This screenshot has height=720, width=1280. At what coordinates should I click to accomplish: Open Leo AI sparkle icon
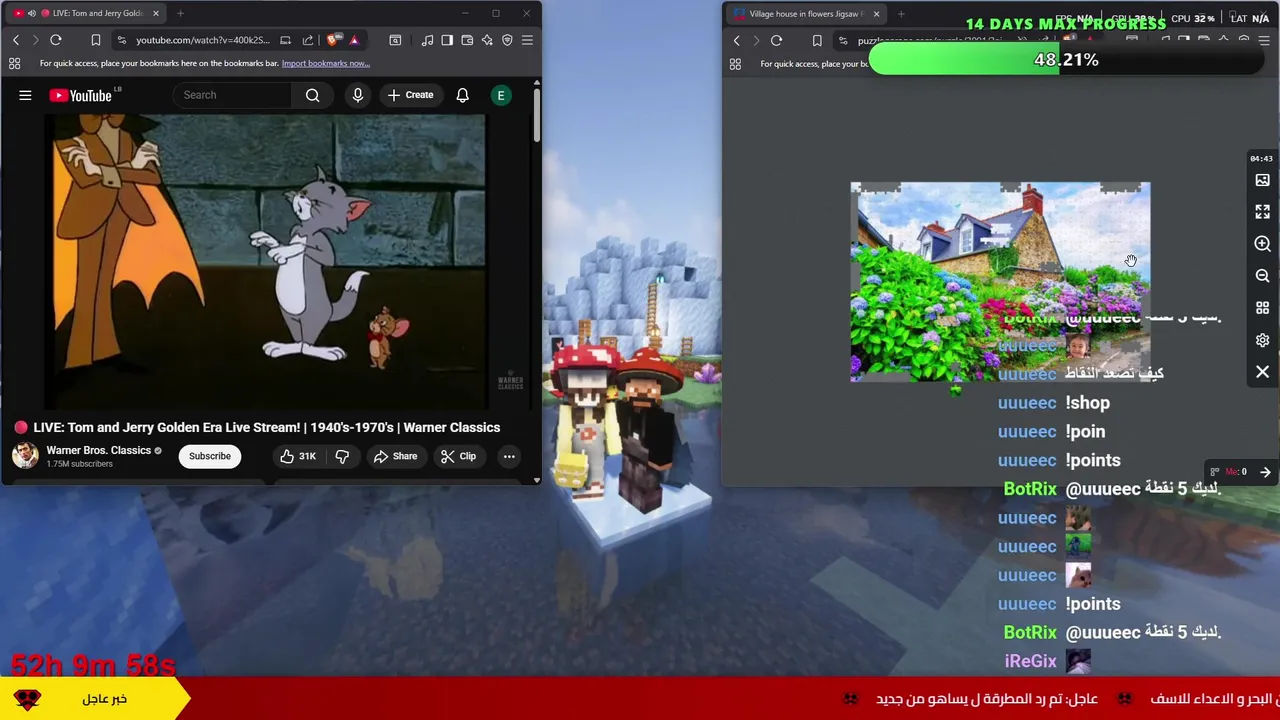point(487,40)
